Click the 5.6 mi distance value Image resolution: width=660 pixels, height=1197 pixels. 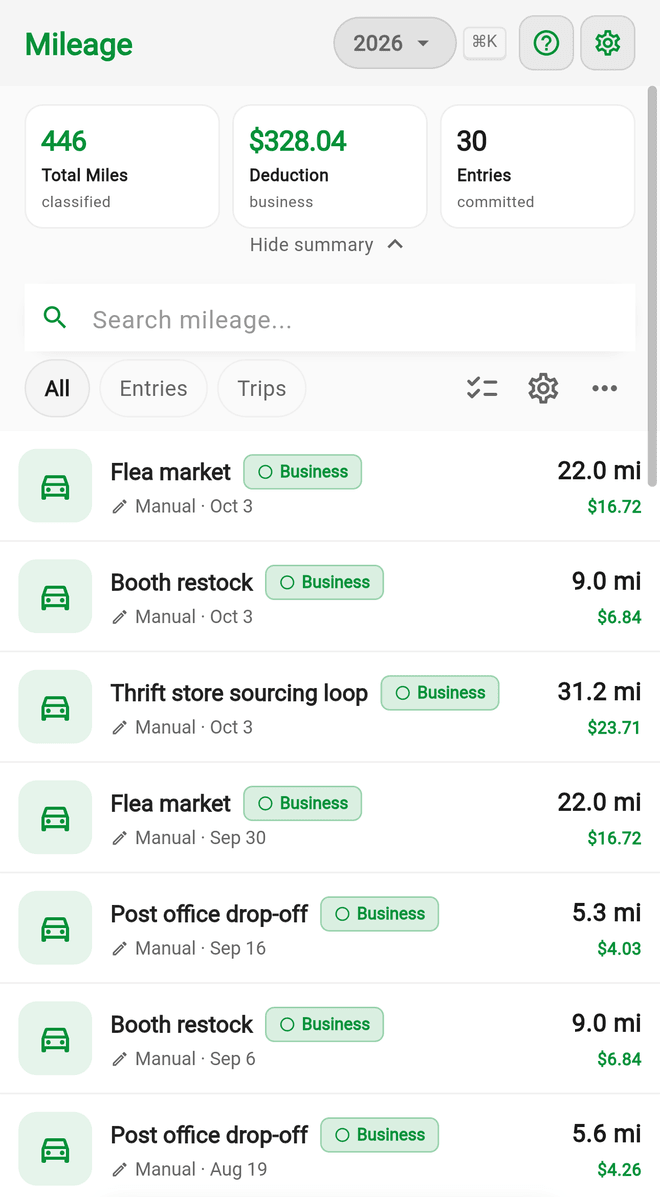pos(607,1134)
